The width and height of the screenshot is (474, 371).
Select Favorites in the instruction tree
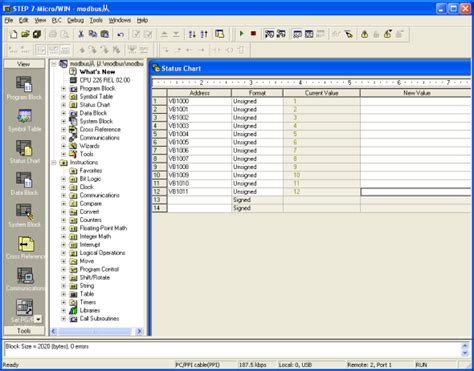click(x=91, y=171)
